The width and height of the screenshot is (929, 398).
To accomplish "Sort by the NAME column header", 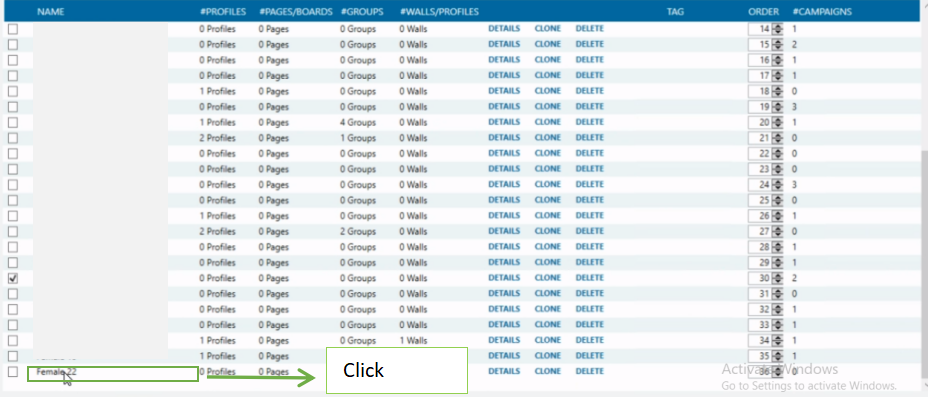I will coord(50,12).
